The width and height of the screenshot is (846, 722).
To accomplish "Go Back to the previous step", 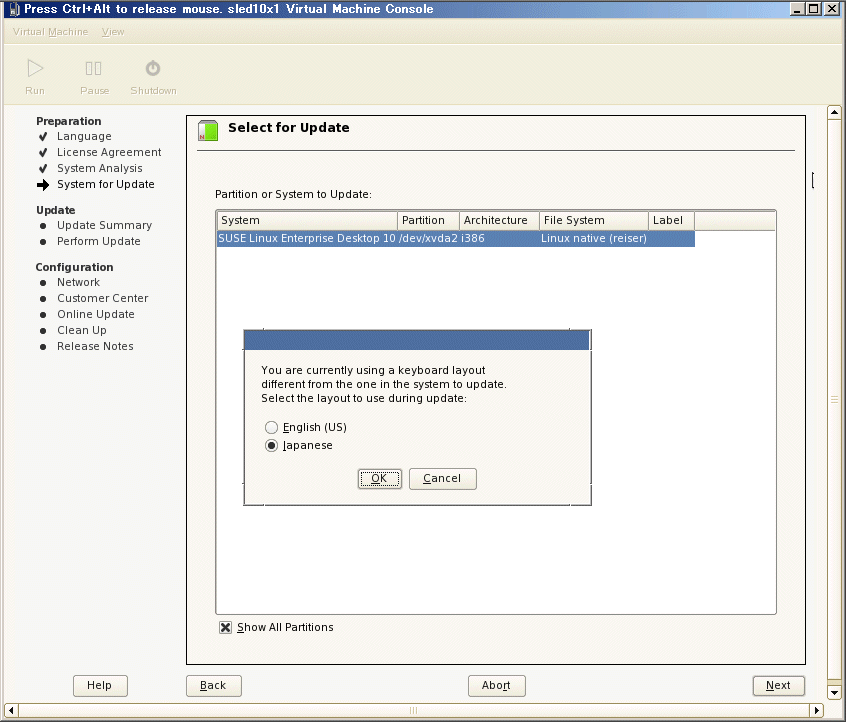I will pyautogui.click(x=214, y=685).
